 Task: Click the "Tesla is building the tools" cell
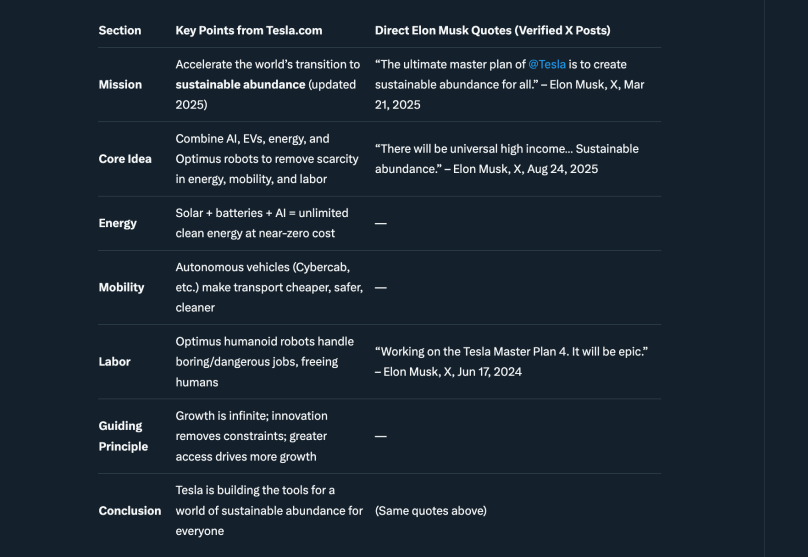pos(255,490)
